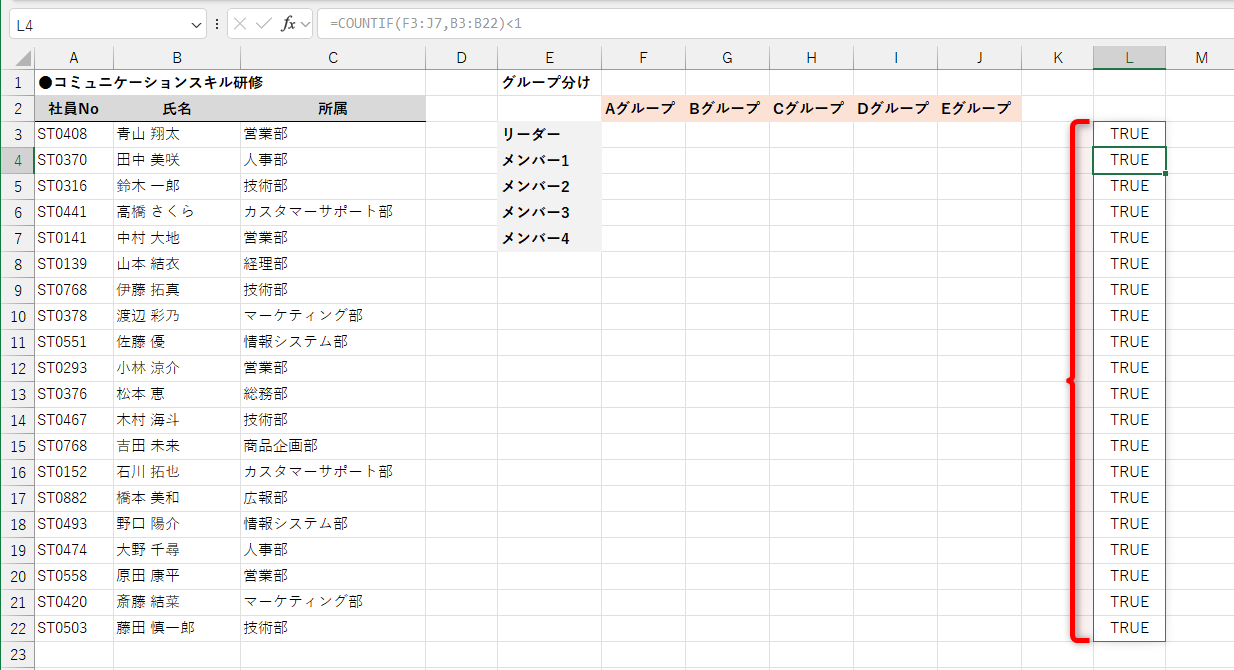Expand the formula bar function dropdown chevron
Viewport: 1234px width, 670px height.
click(x=305, y=23)
